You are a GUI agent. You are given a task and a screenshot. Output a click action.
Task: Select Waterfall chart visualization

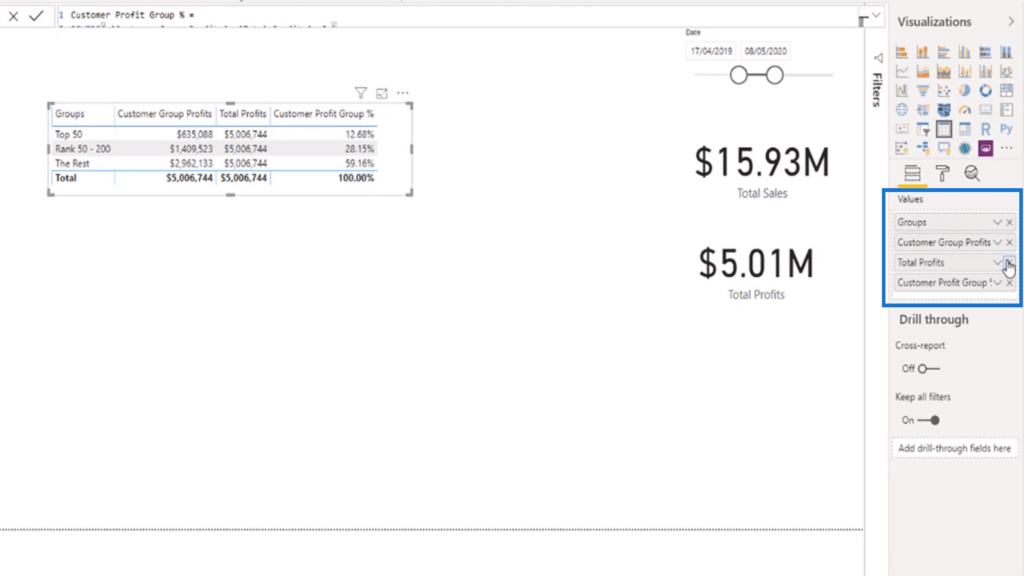[x=902, y=90]
